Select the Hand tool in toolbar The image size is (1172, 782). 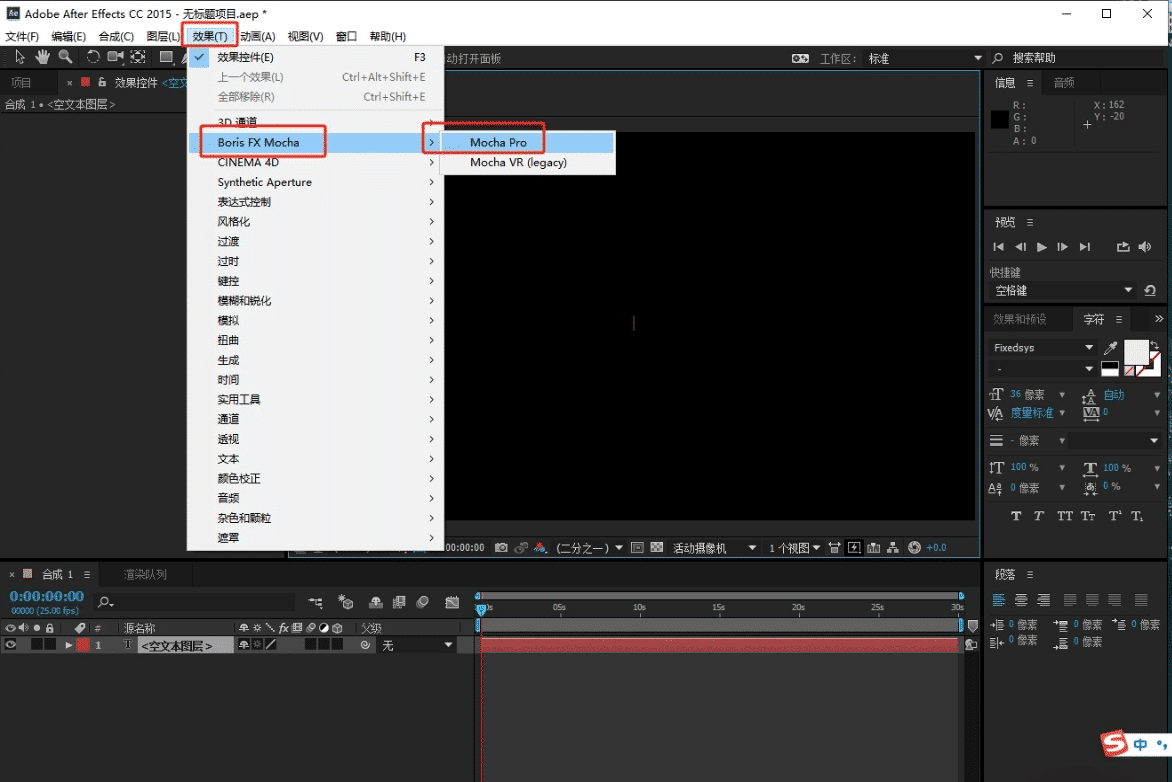point(43,57)
